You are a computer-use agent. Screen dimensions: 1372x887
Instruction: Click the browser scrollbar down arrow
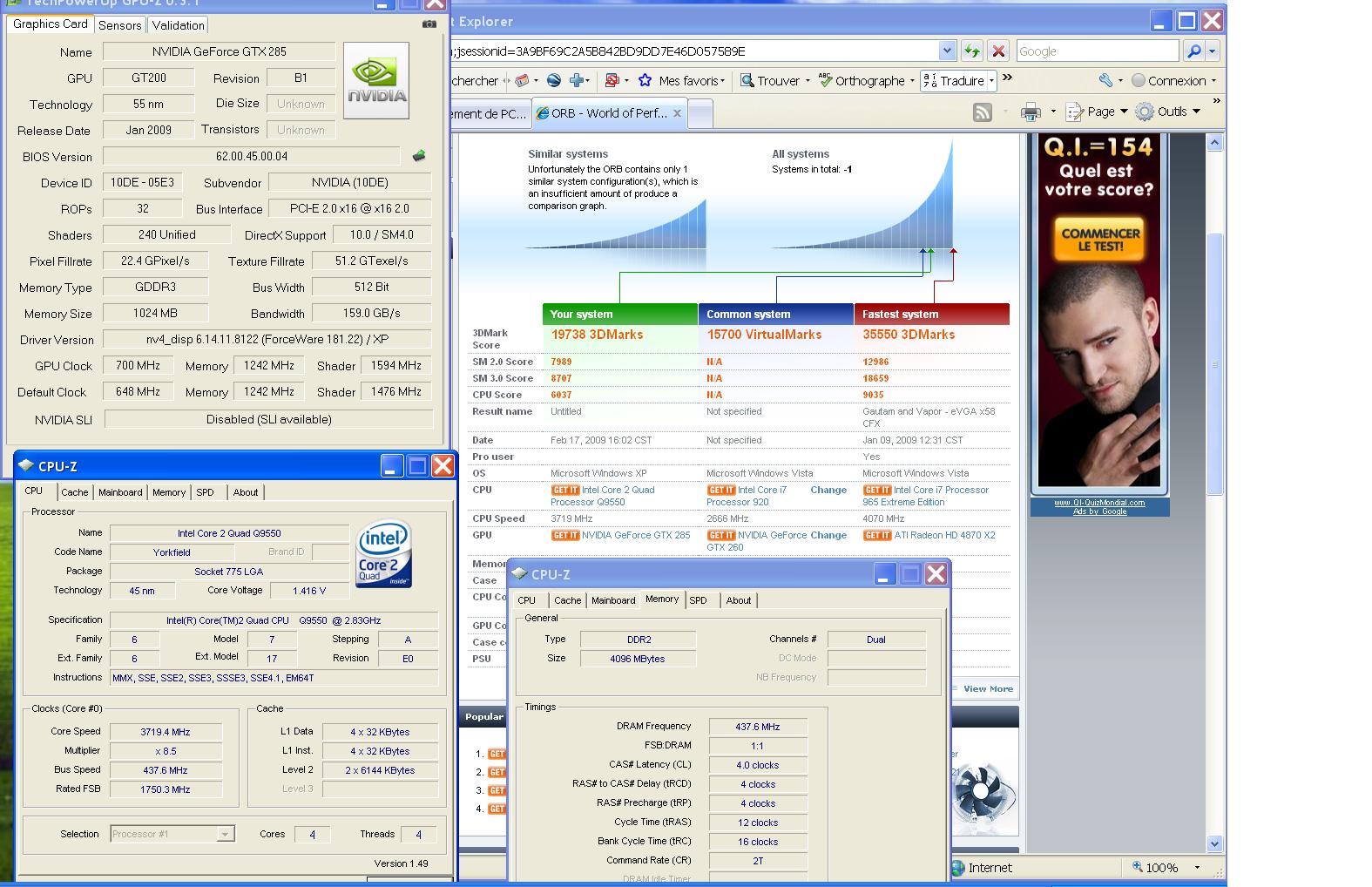(1215, 843)
